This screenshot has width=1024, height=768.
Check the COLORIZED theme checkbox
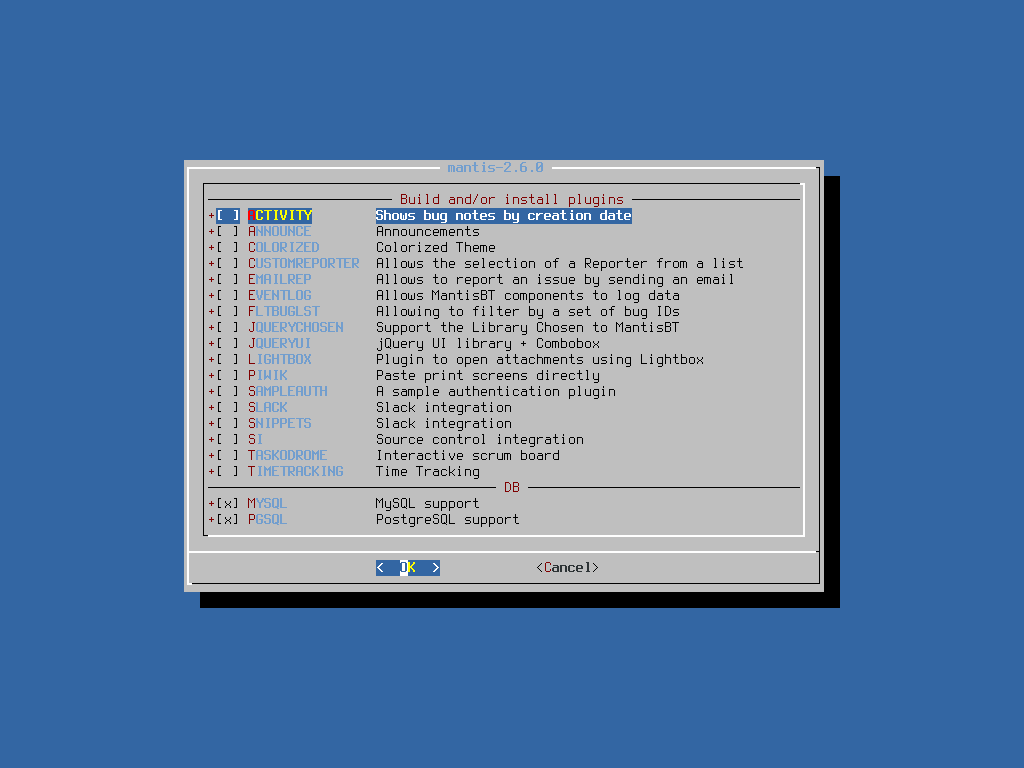click(228, 248)
